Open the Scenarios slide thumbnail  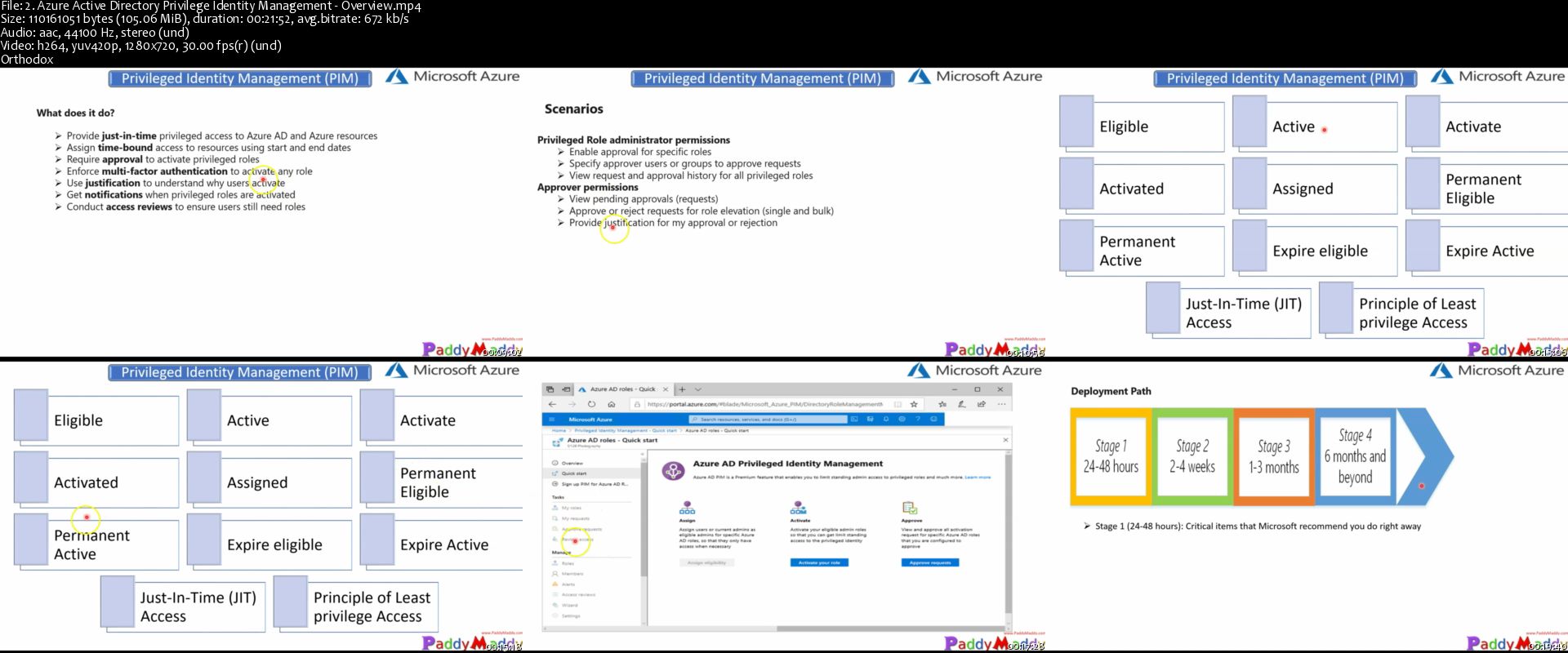pyautogui.click(x=784, y=212)
